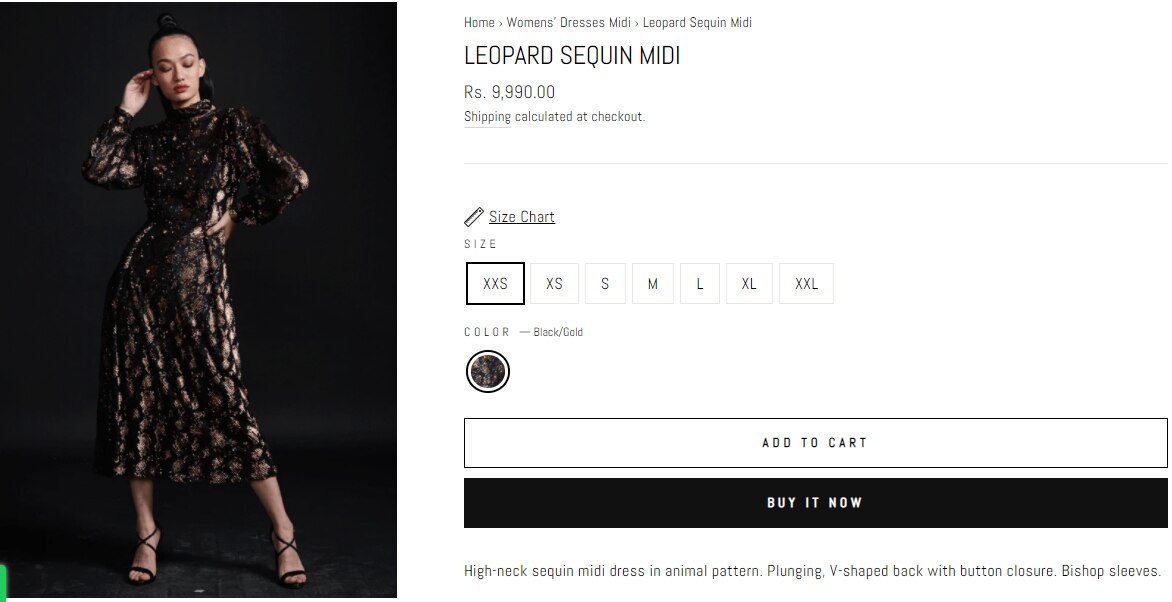This screenshot has height=602, width=1172.
Task: Click the green tab on the left edge
Action: click(4, 582)
